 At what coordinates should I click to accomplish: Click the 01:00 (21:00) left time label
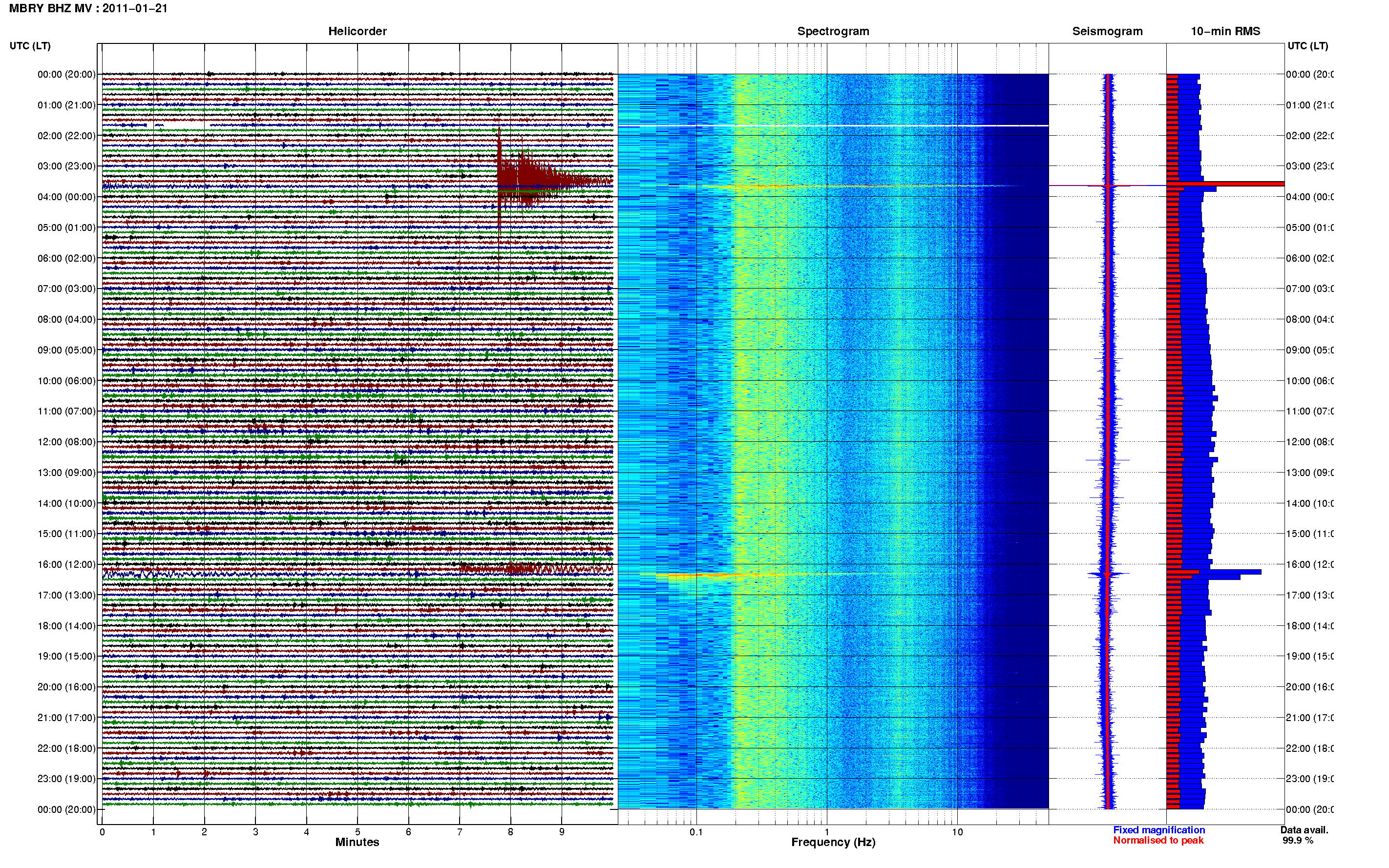(66, 105)
